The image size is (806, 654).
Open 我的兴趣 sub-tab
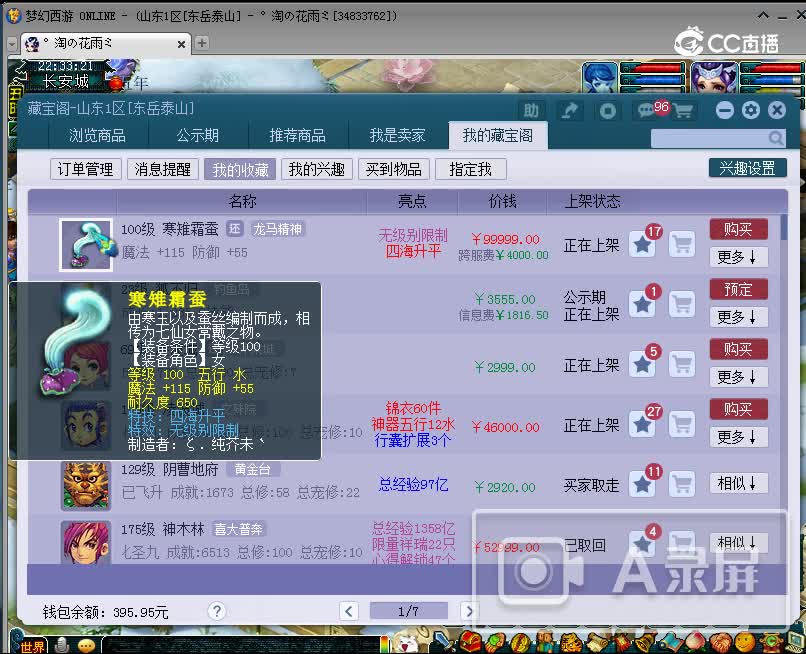(317, 169)
